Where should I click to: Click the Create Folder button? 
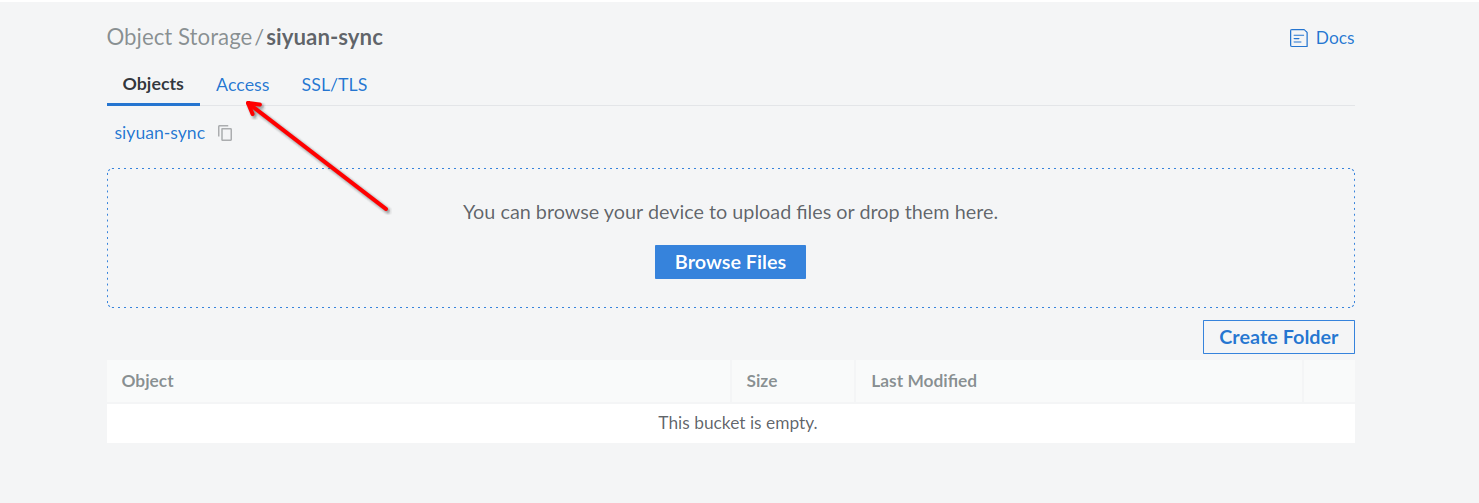click(1278, 337)
